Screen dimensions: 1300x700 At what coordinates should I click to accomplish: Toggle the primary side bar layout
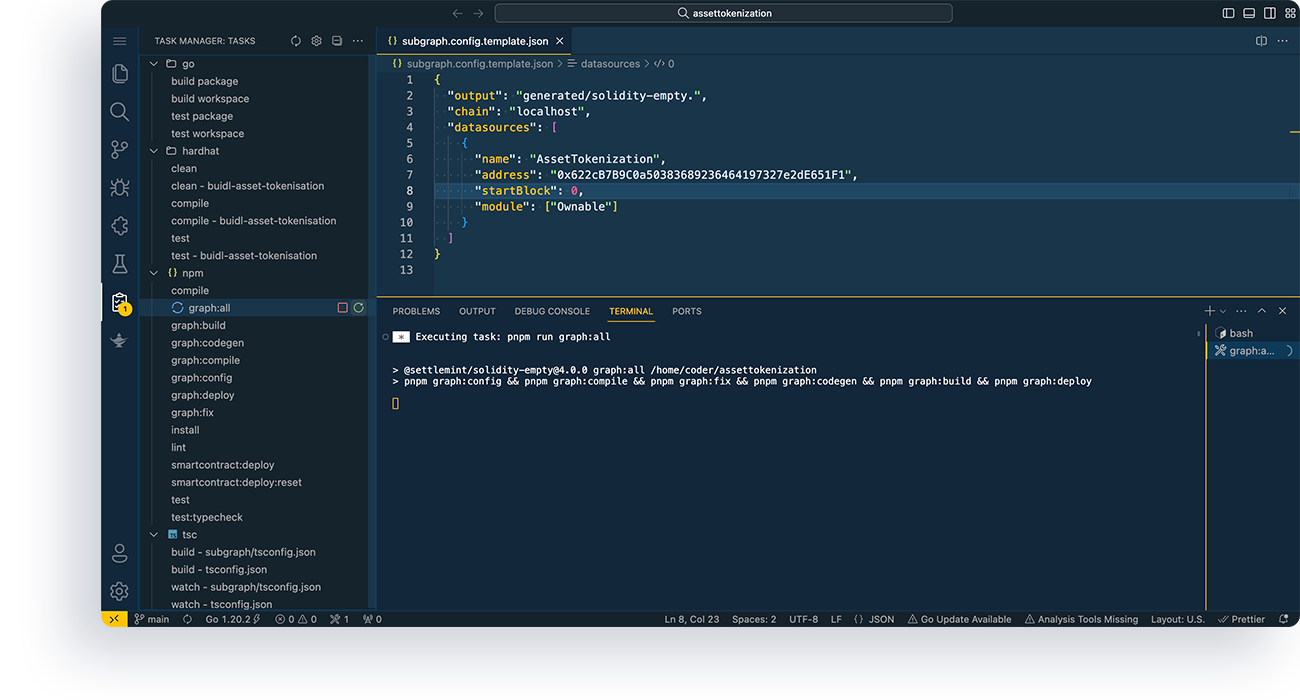click(x=1229, y=13)
